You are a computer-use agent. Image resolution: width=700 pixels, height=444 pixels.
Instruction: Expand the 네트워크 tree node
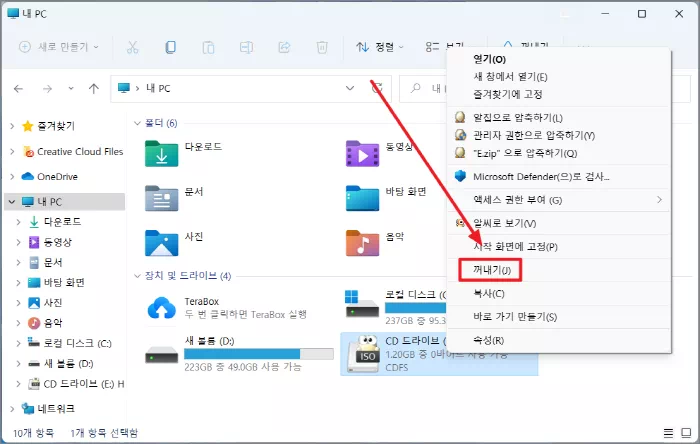coord(12,409)
